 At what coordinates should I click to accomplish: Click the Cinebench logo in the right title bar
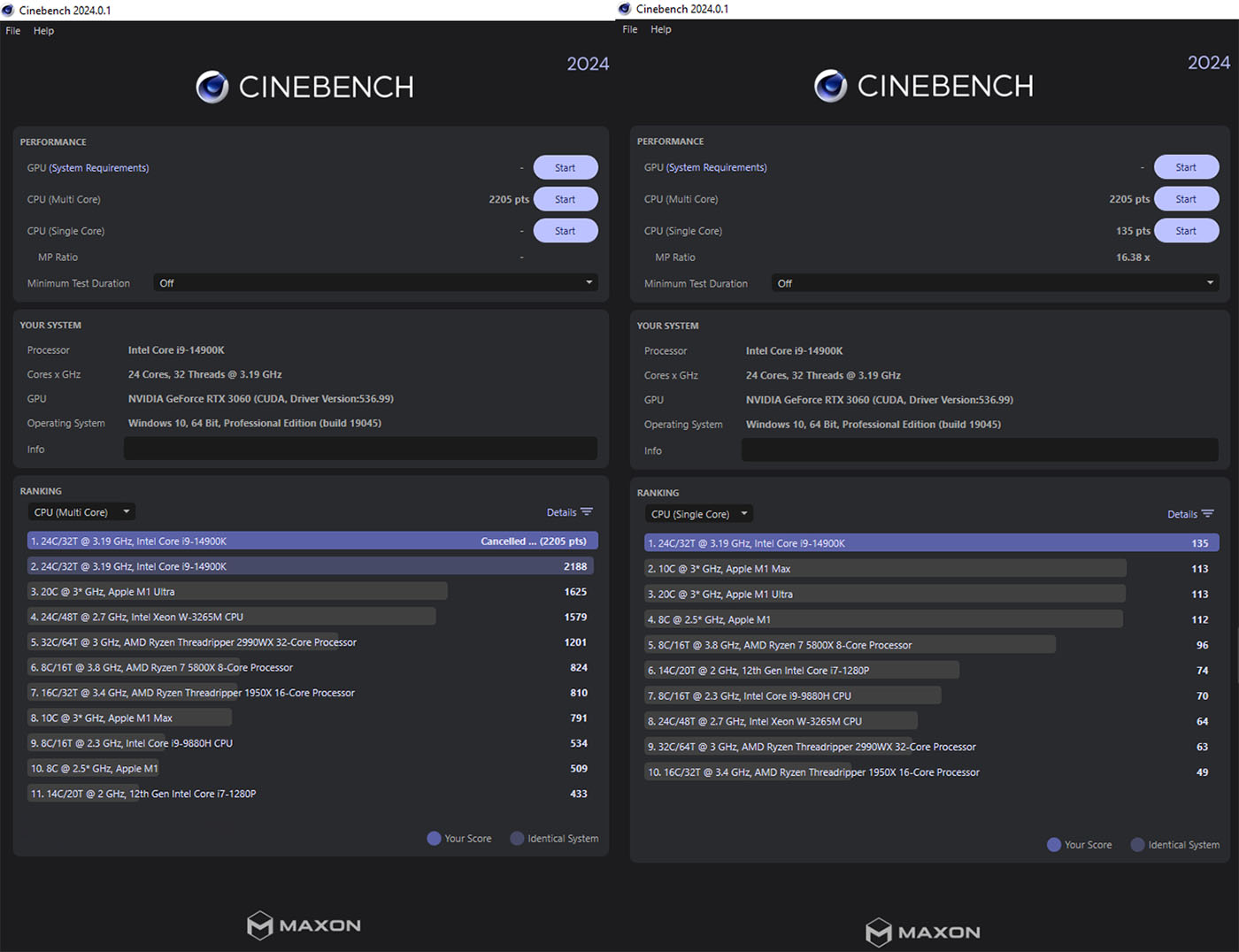624,9
